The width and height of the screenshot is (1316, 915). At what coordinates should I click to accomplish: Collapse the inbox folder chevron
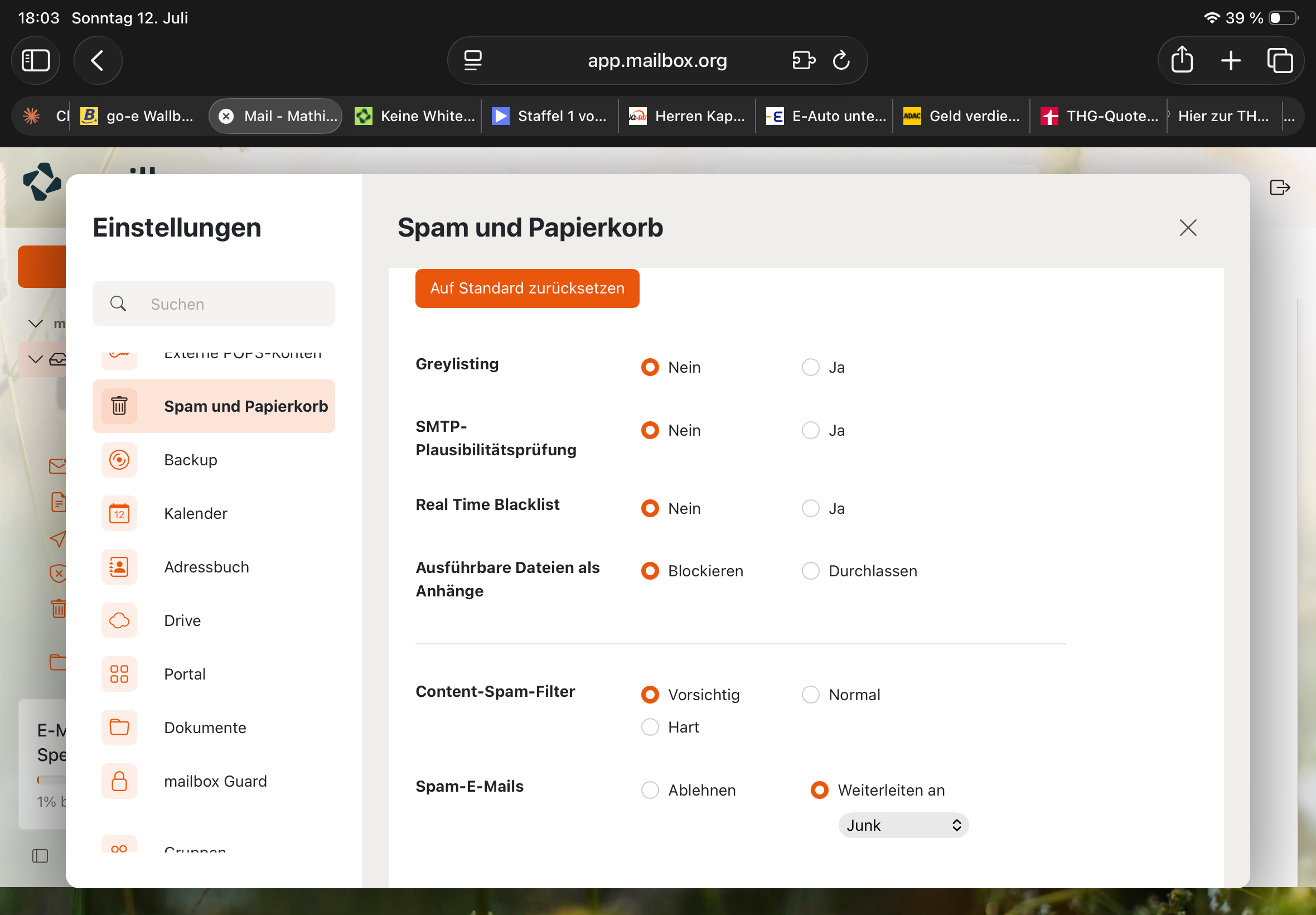coord(36,359)
